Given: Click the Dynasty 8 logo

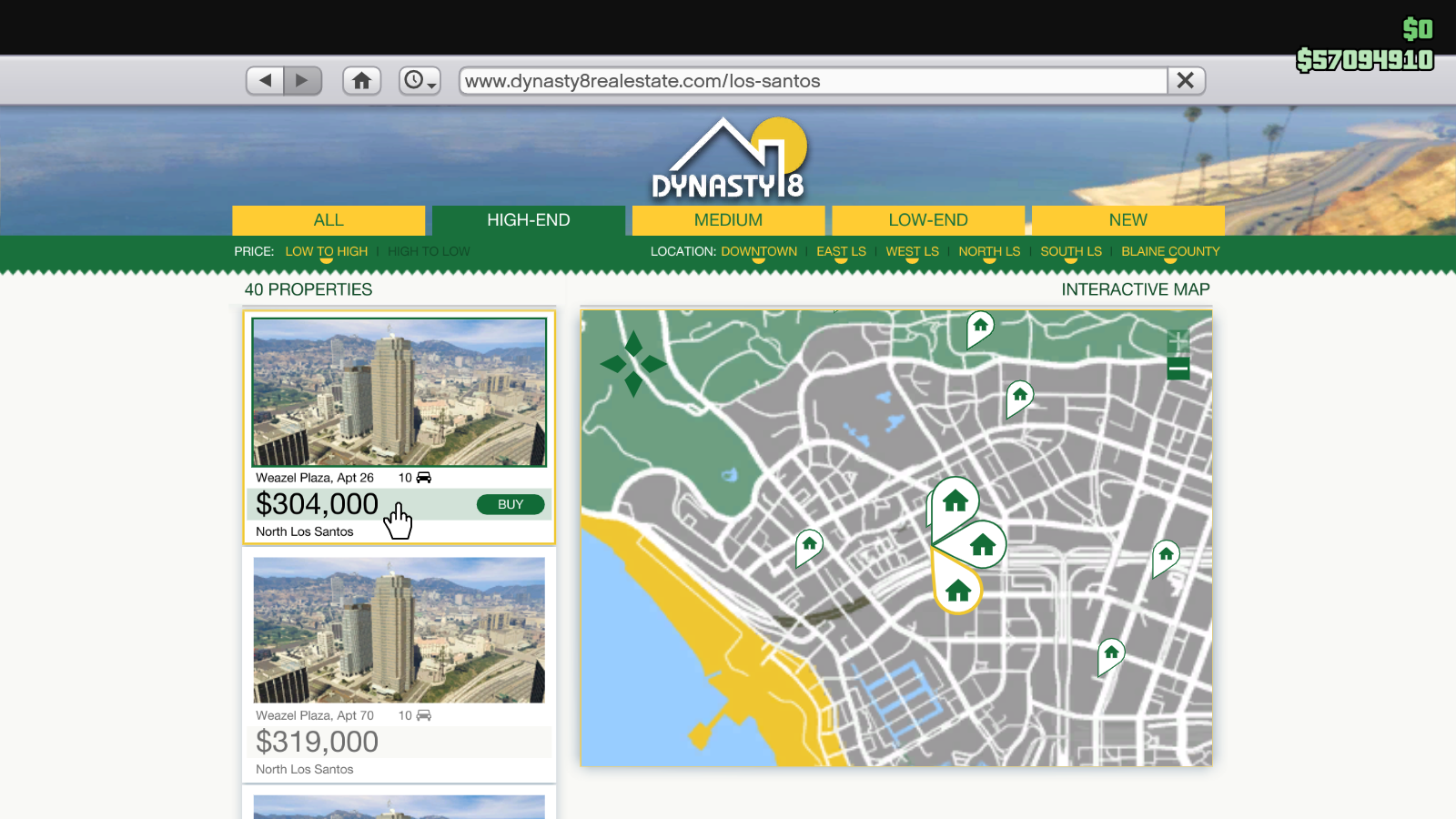Looking at the screenshot, I should click(729, 159).
